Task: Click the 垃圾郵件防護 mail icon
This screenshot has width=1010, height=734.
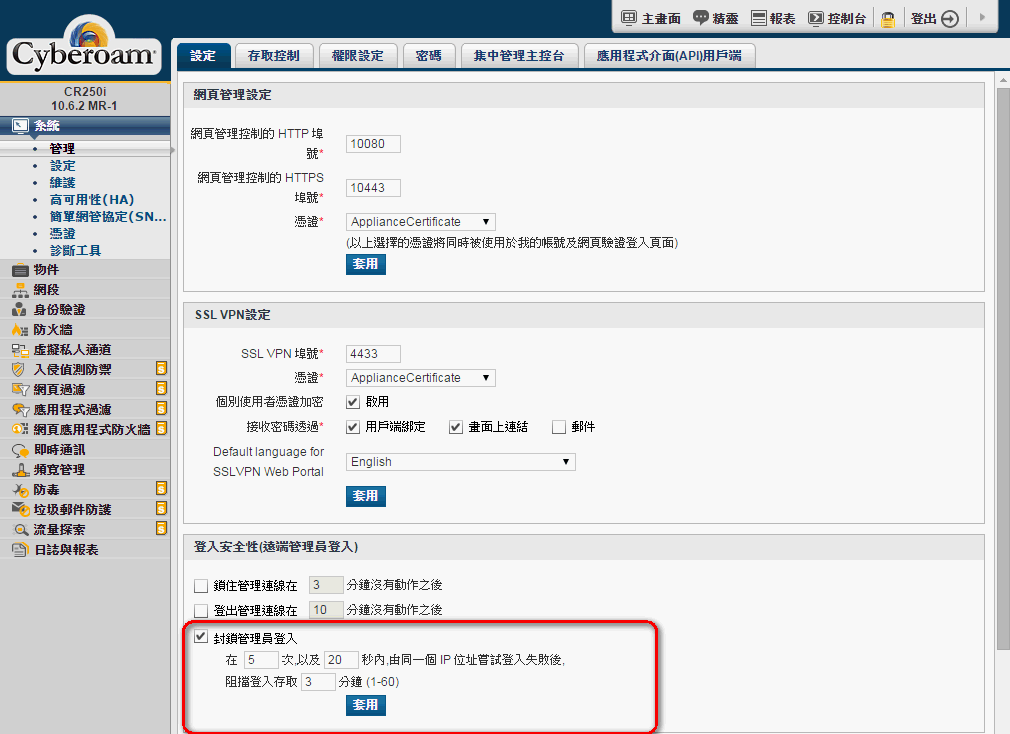Action: tap(21, 510)
